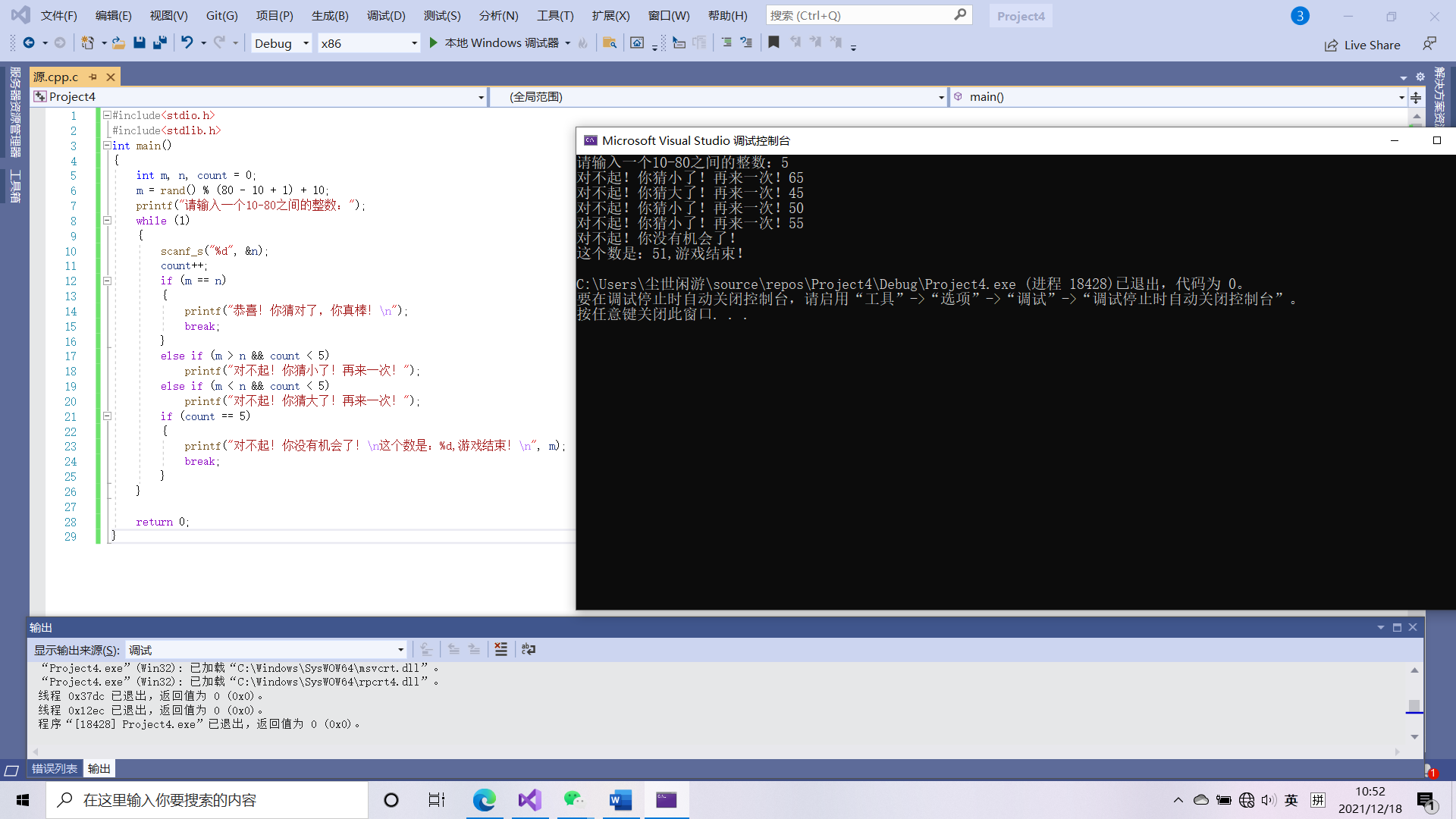The image size is (1456, 819).
Task: Open the Debug configuration dropdown
Action: point(305,43)
